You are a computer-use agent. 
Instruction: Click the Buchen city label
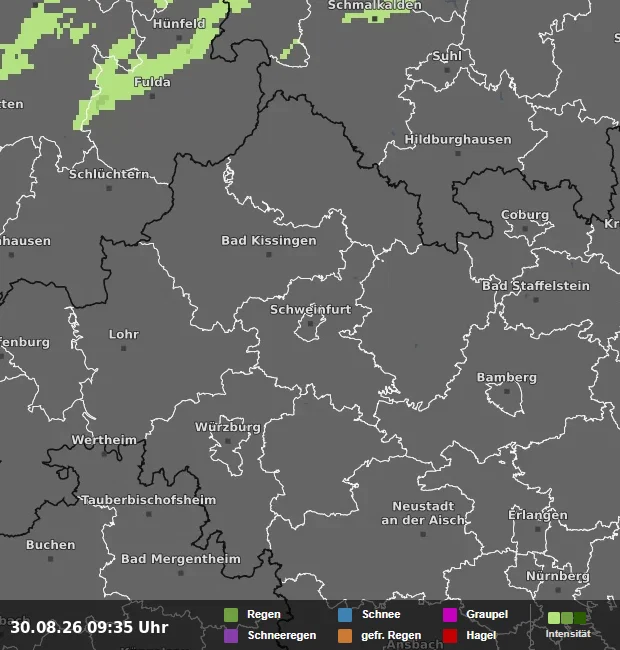click(x=51, y=545)
